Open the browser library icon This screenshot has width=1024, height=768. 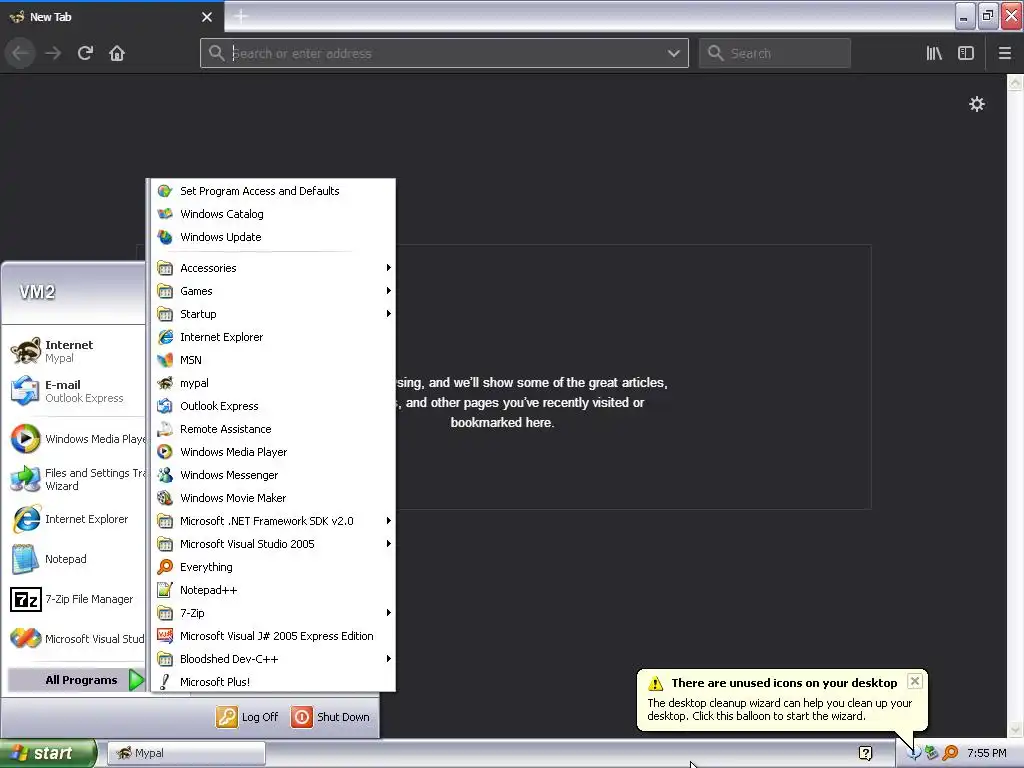click(934, 53)
